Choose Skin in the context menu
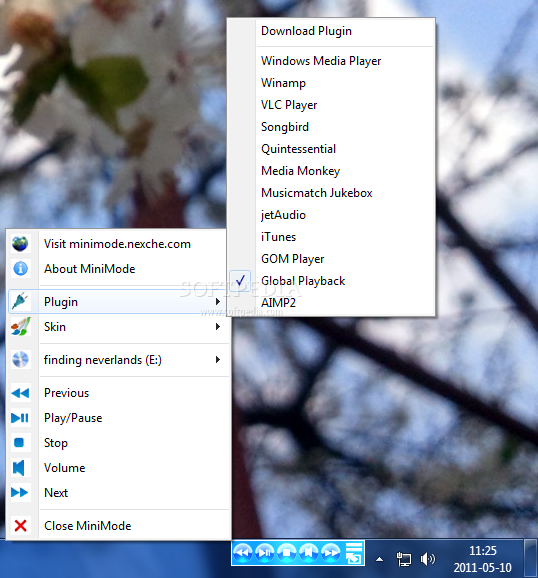 (x=118, y=327)
